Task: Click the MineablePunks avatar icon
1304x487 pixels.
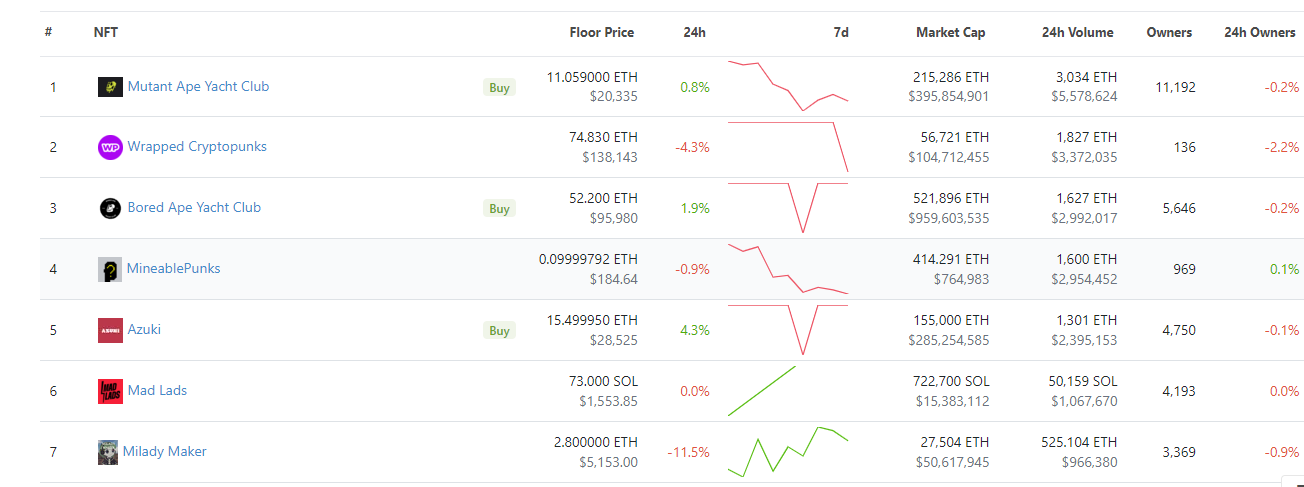Action: pyautogui.click(x=110, y=269)
